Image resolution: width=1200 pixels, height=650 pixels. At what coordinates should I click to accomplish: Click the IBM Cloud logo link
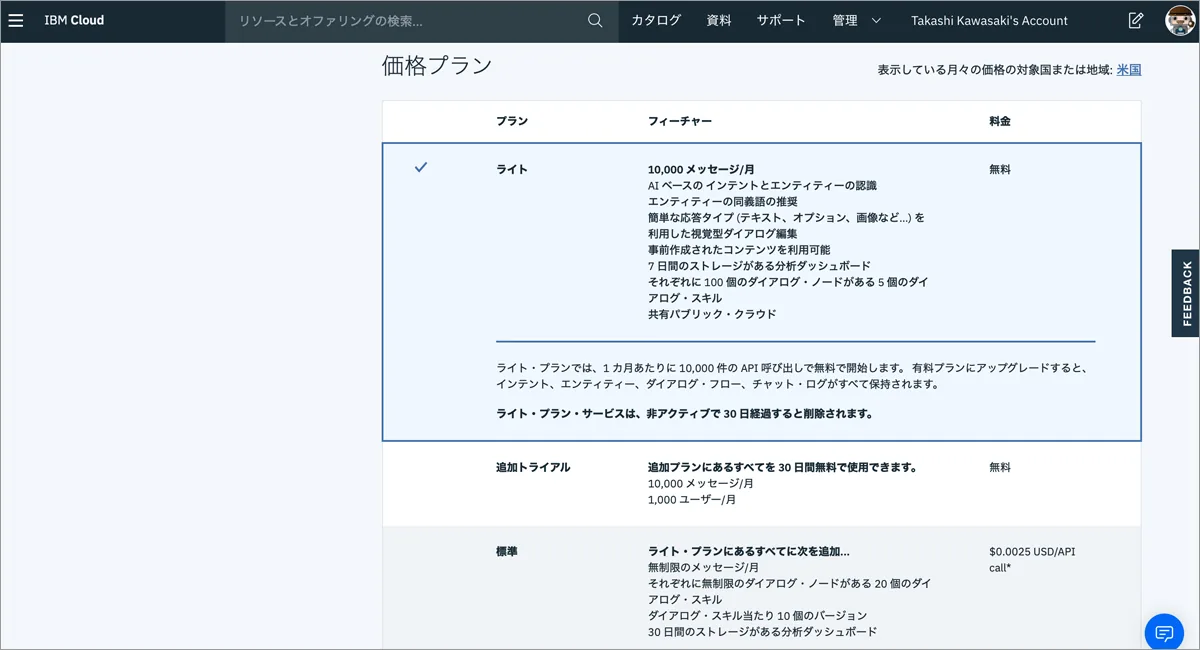pos(74,20)
